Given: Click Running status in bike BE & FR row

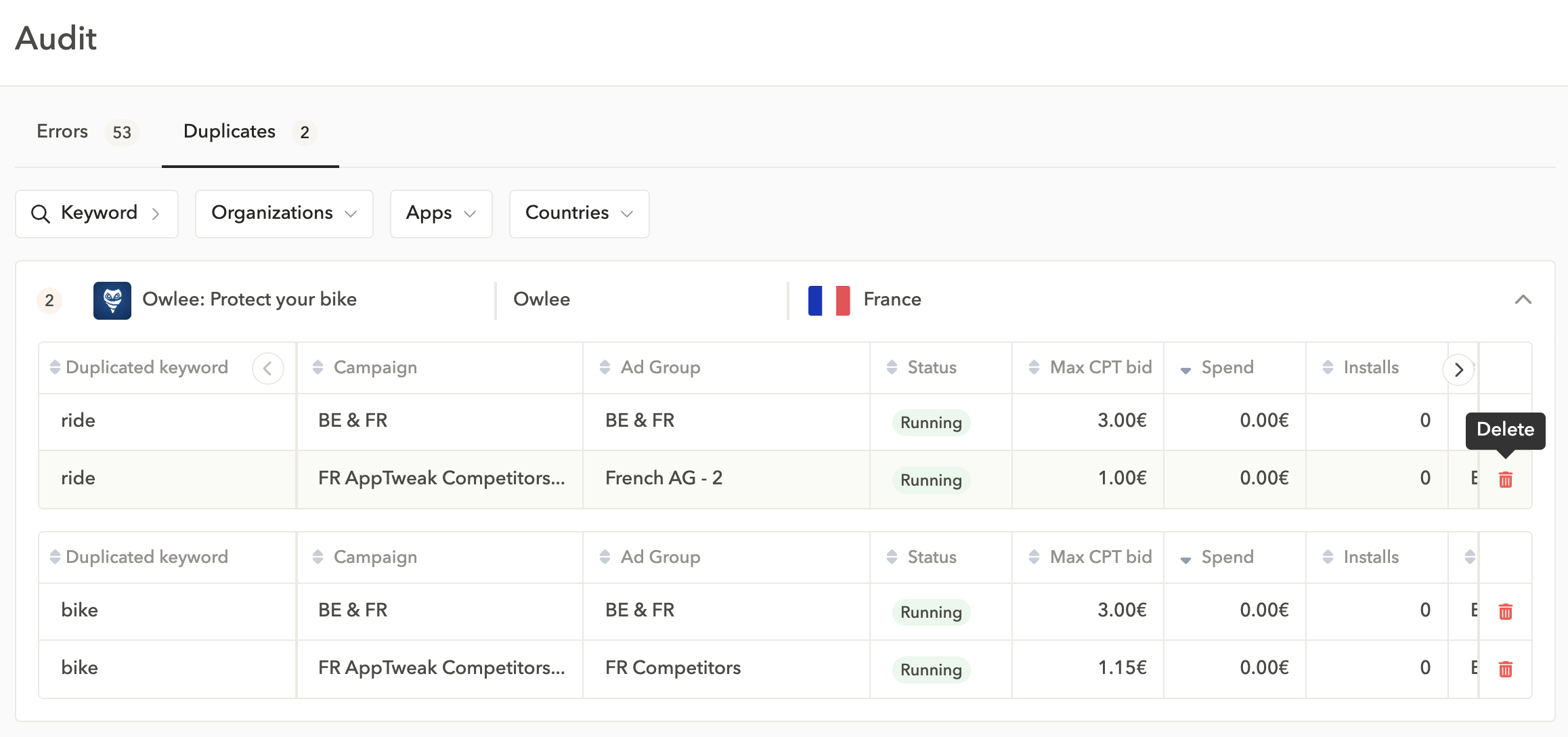Looking at the screenshot, I should (931, 612).
